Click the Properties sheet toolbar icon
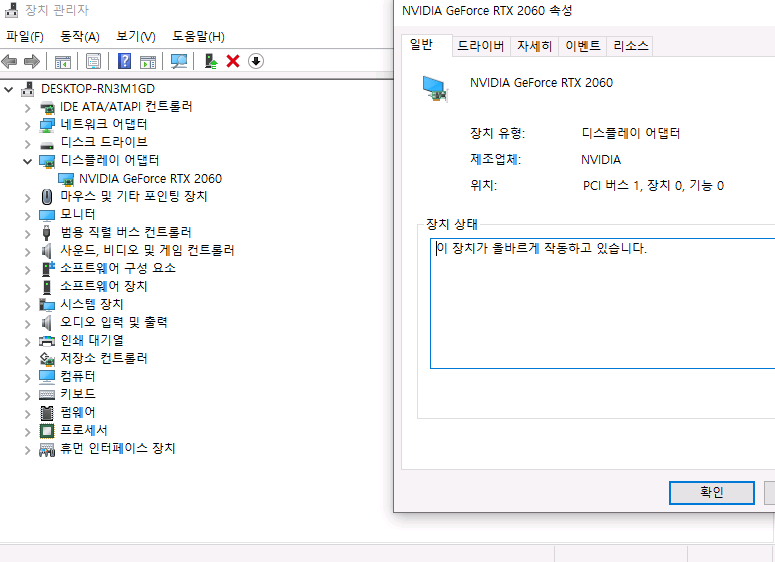 (x=93, y=61)
